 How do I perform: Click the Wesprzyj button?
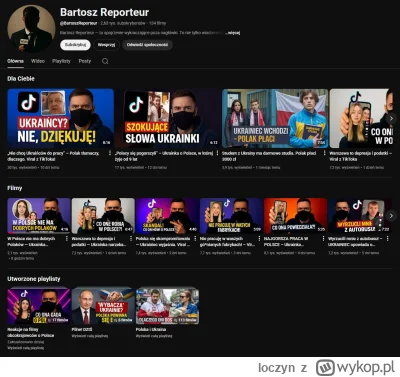click(x=106, y=45)
